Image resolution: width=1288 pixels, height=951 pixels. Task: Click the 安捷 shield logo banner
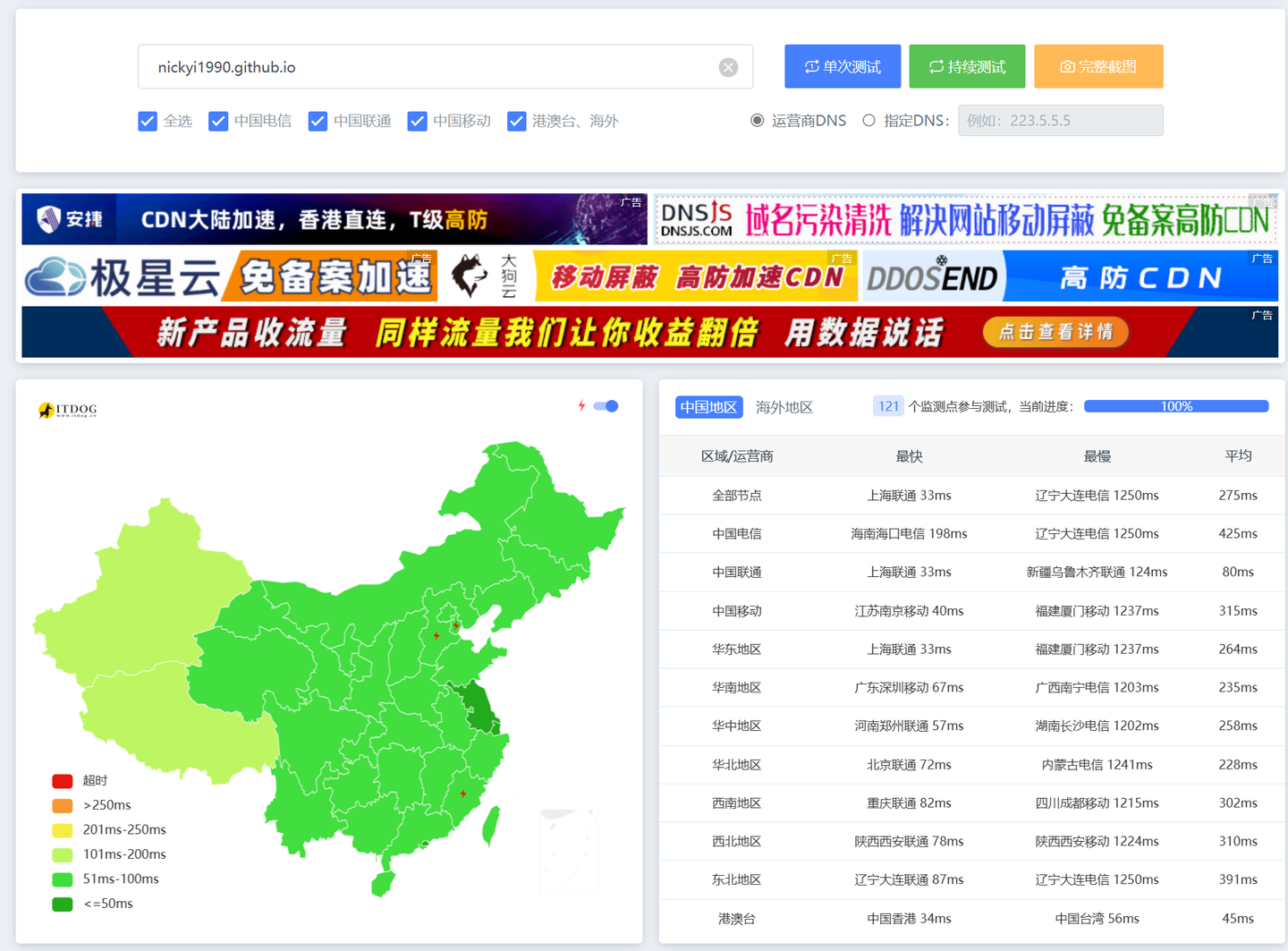pyautogui.click(x=70, y=219)
